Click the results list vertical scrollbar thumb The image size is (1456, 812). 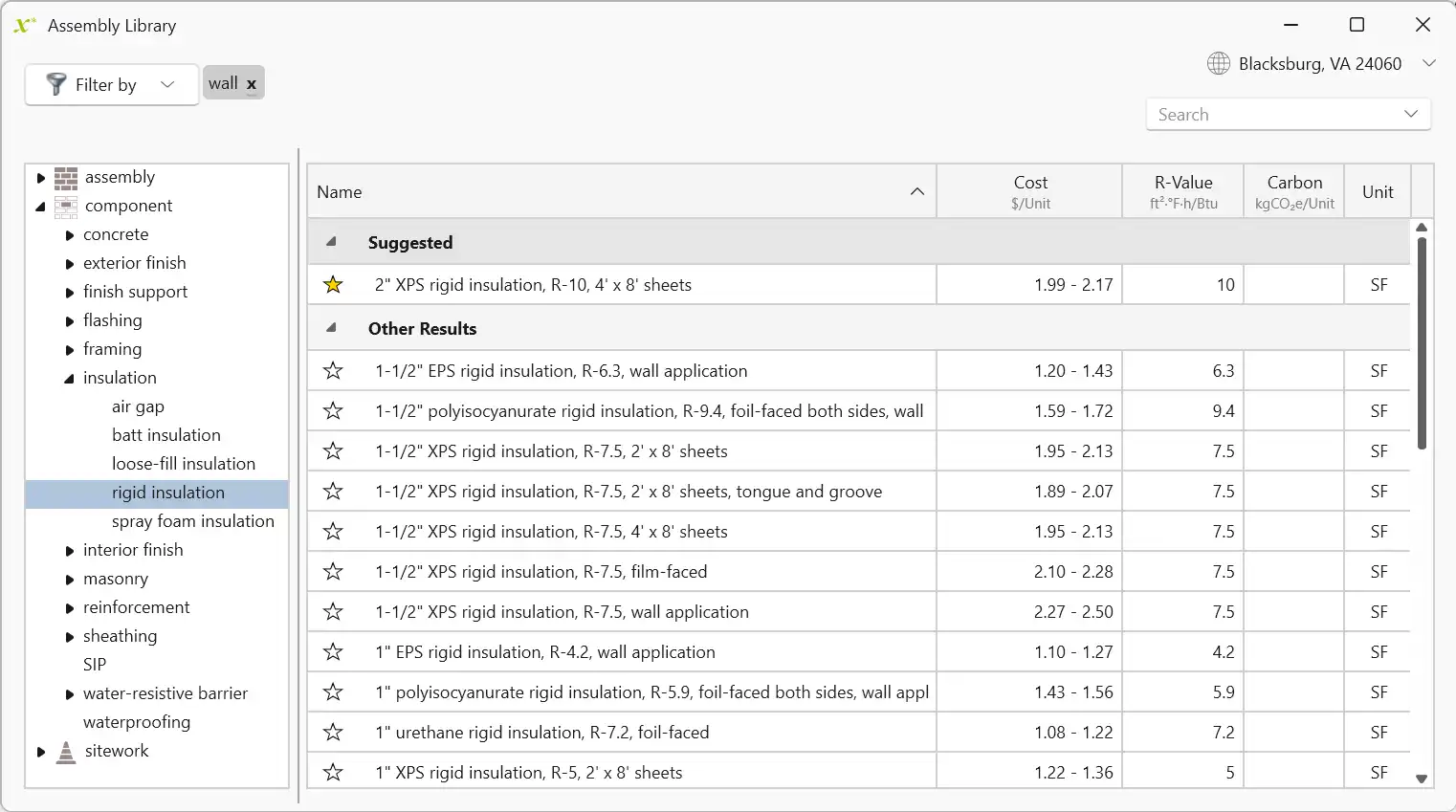(x=1422, y=344)
